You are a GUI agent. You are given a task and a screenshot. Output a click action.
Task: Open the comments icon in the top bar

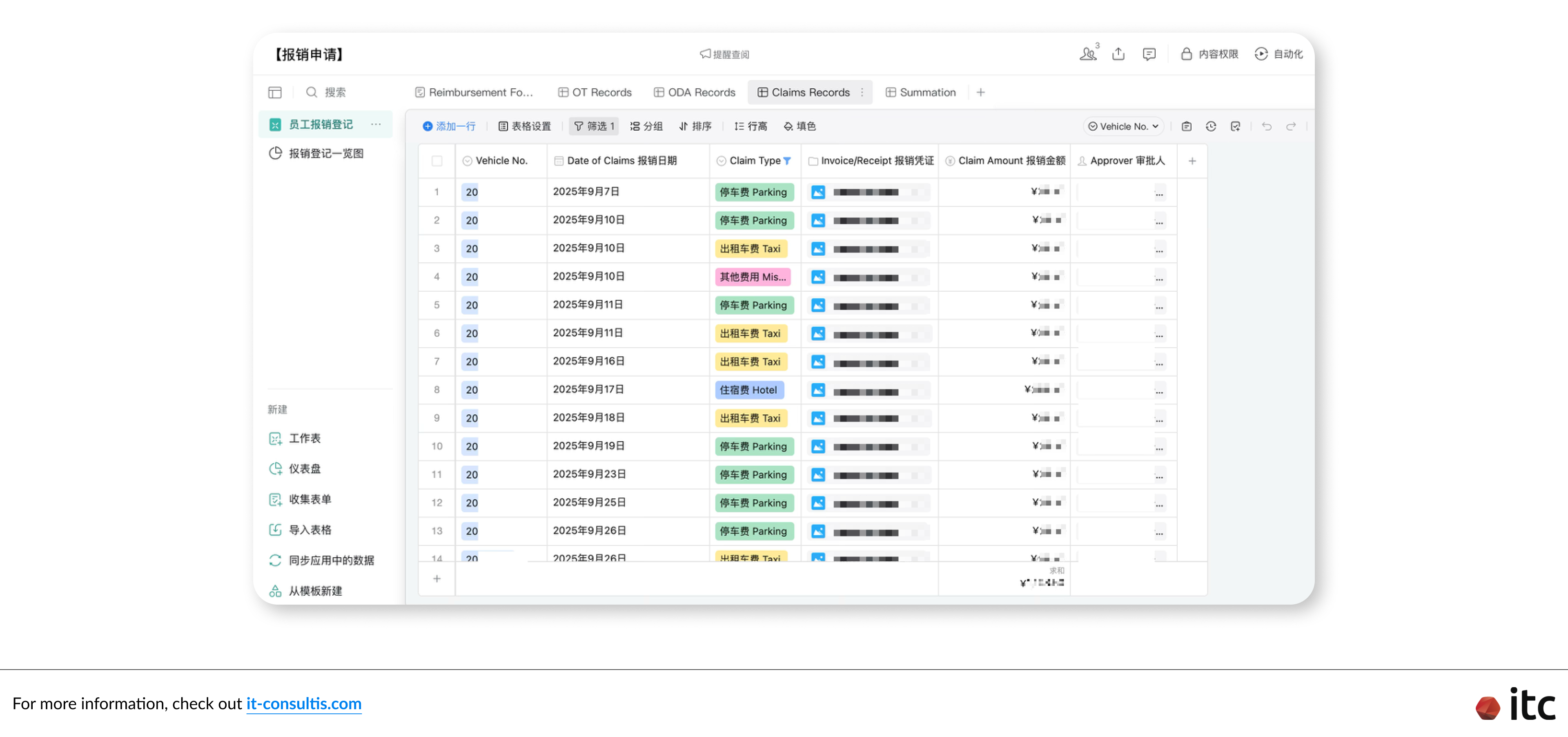(1149, 54)
